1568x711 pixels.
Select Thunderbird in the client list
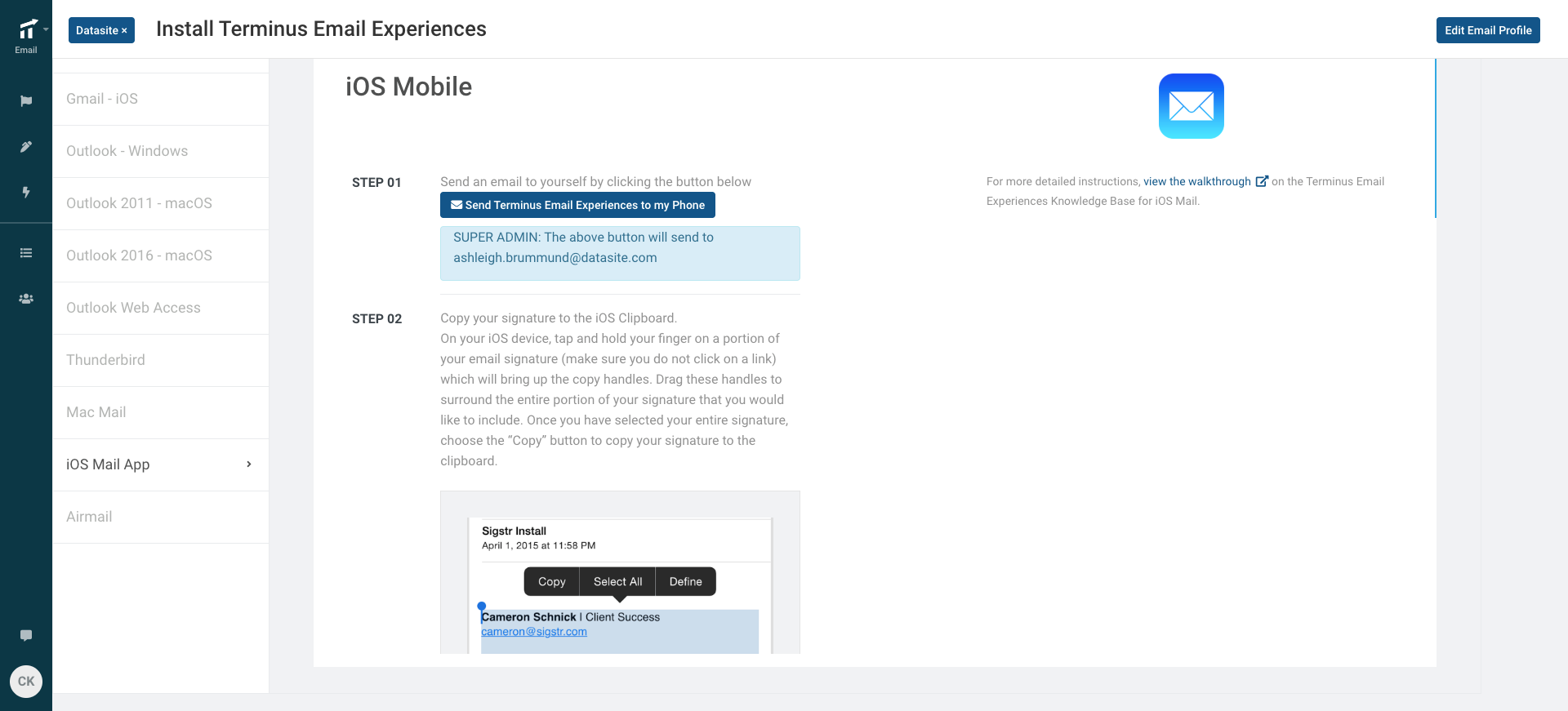[x=161, y=361]
